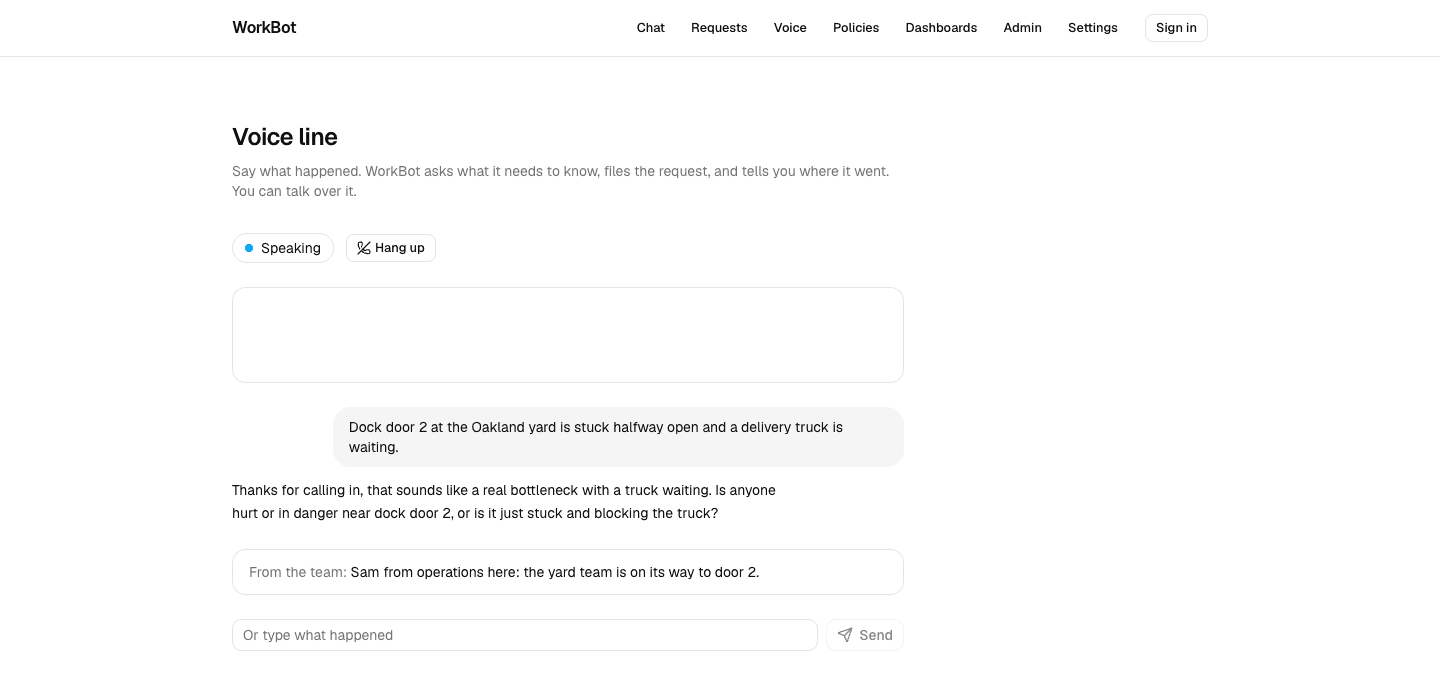
Task: Click the hang up phone icon
Action: pyautogui.click(x=364, y=248)
